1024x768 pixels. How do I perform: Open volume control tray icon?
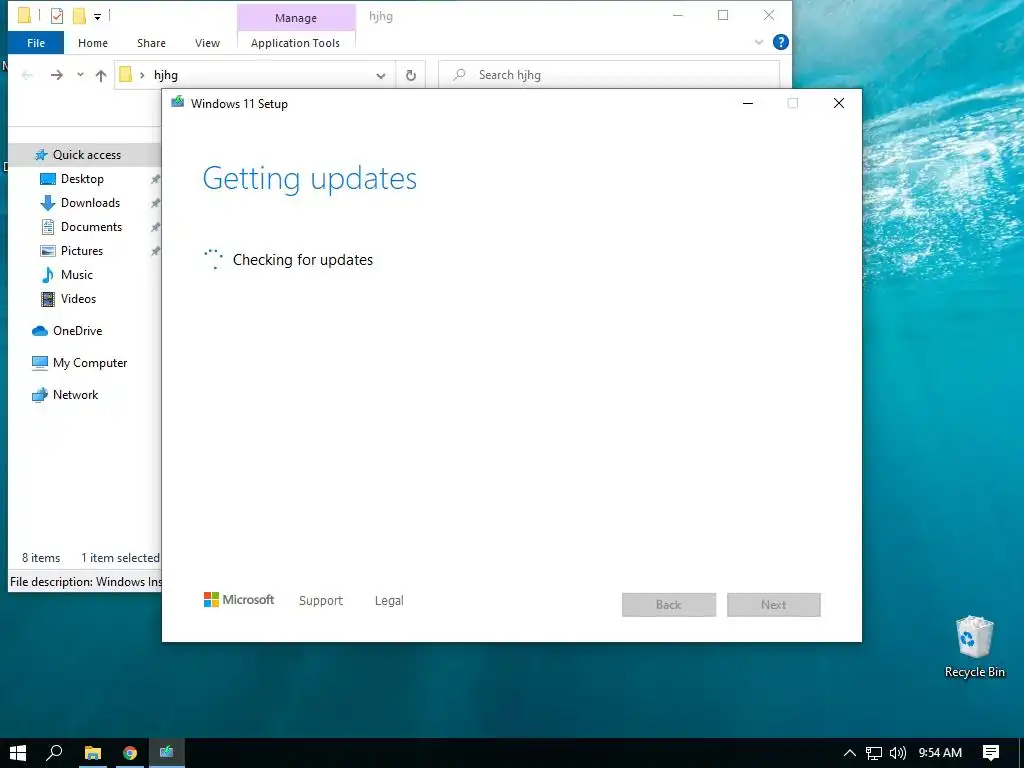point(898,753)
